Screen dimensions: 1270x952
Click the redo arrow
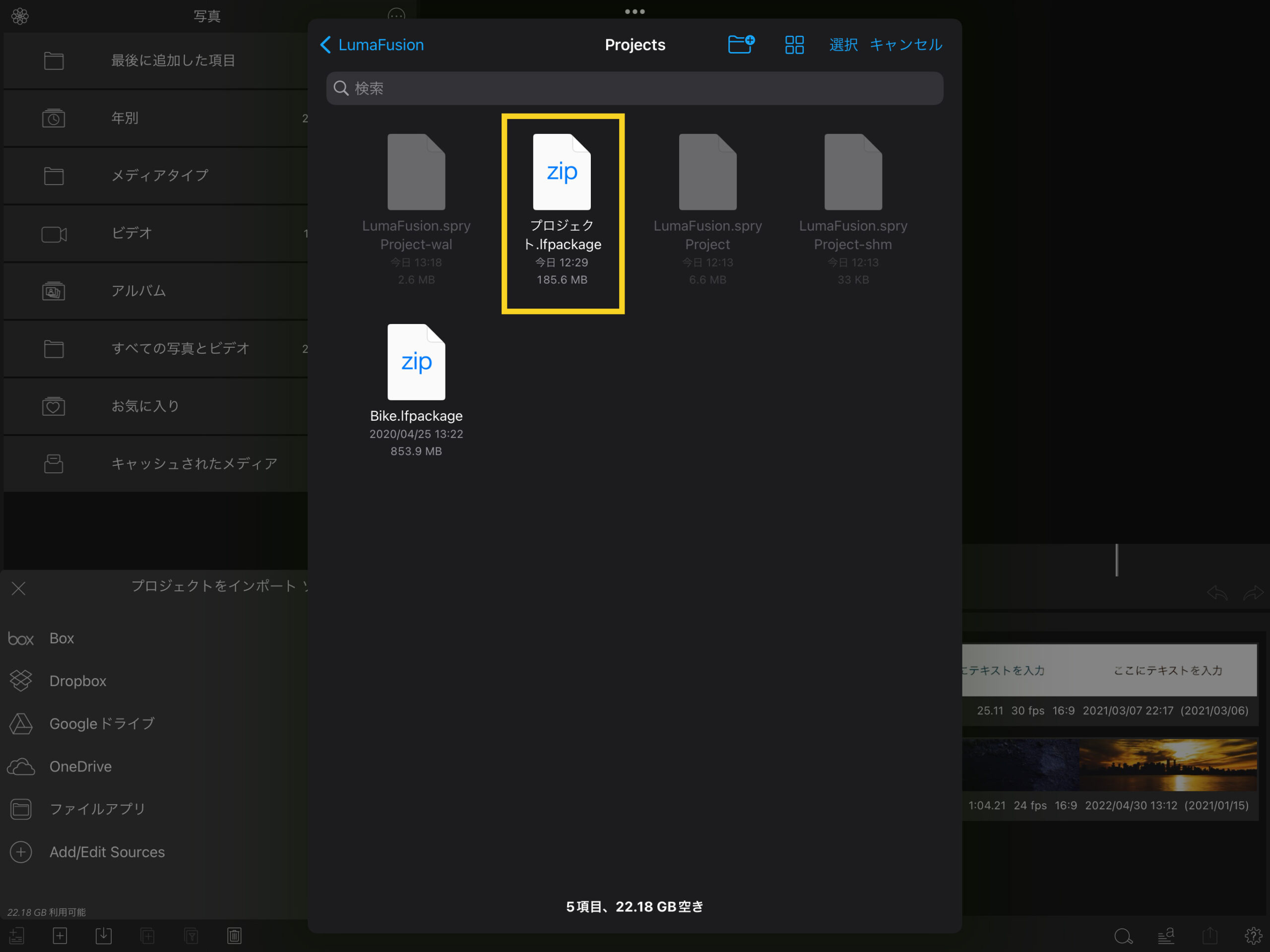[x=1253, y=592]
